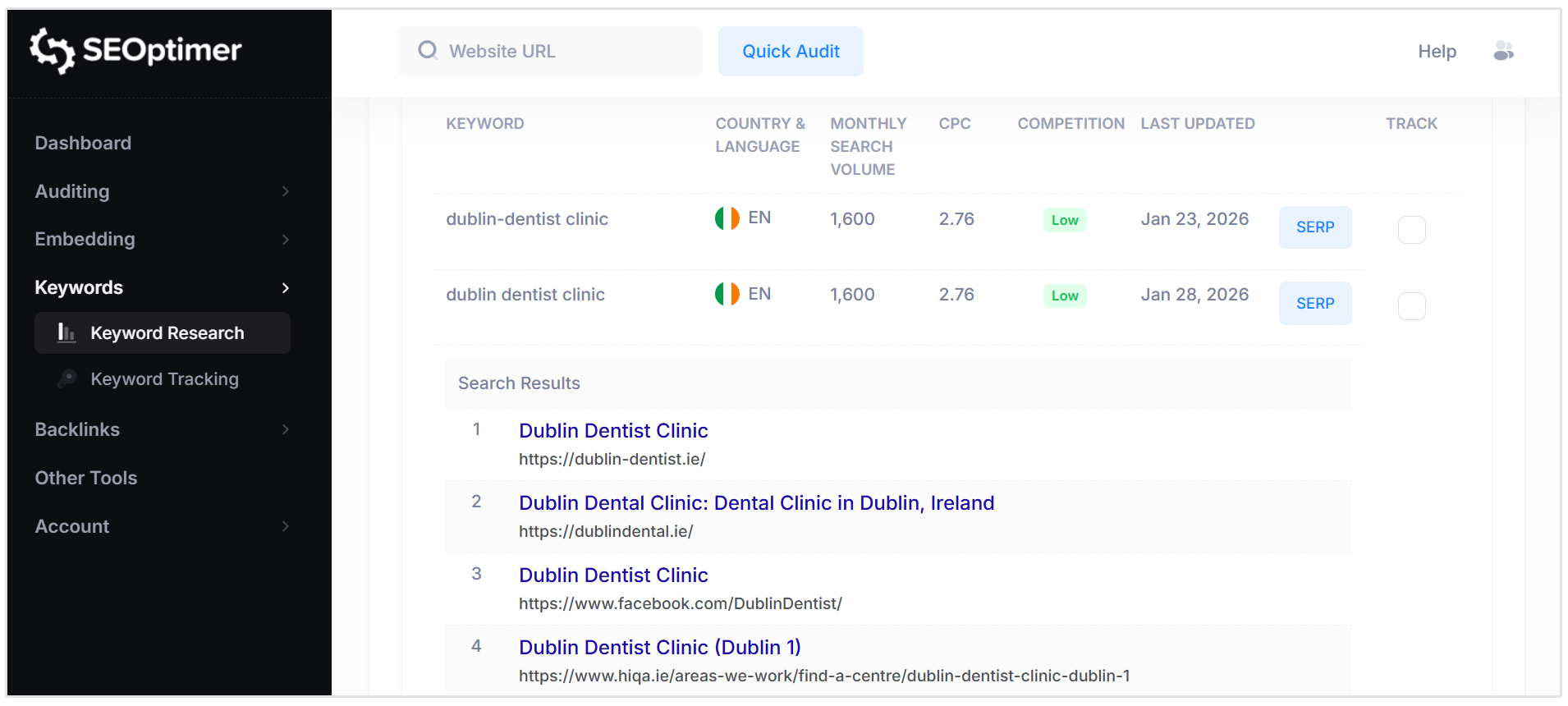Collapse the Keywords section chevron
The width and height of the screenshot is (1568, 706).
click(285, 288)
